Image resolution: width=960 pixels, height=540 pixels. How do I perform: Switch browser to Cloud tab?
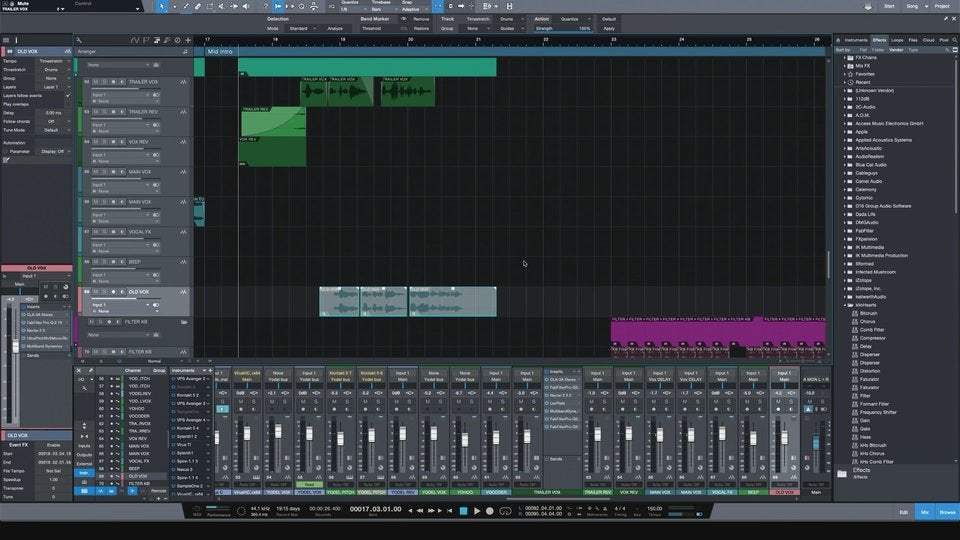coord(929,40)
